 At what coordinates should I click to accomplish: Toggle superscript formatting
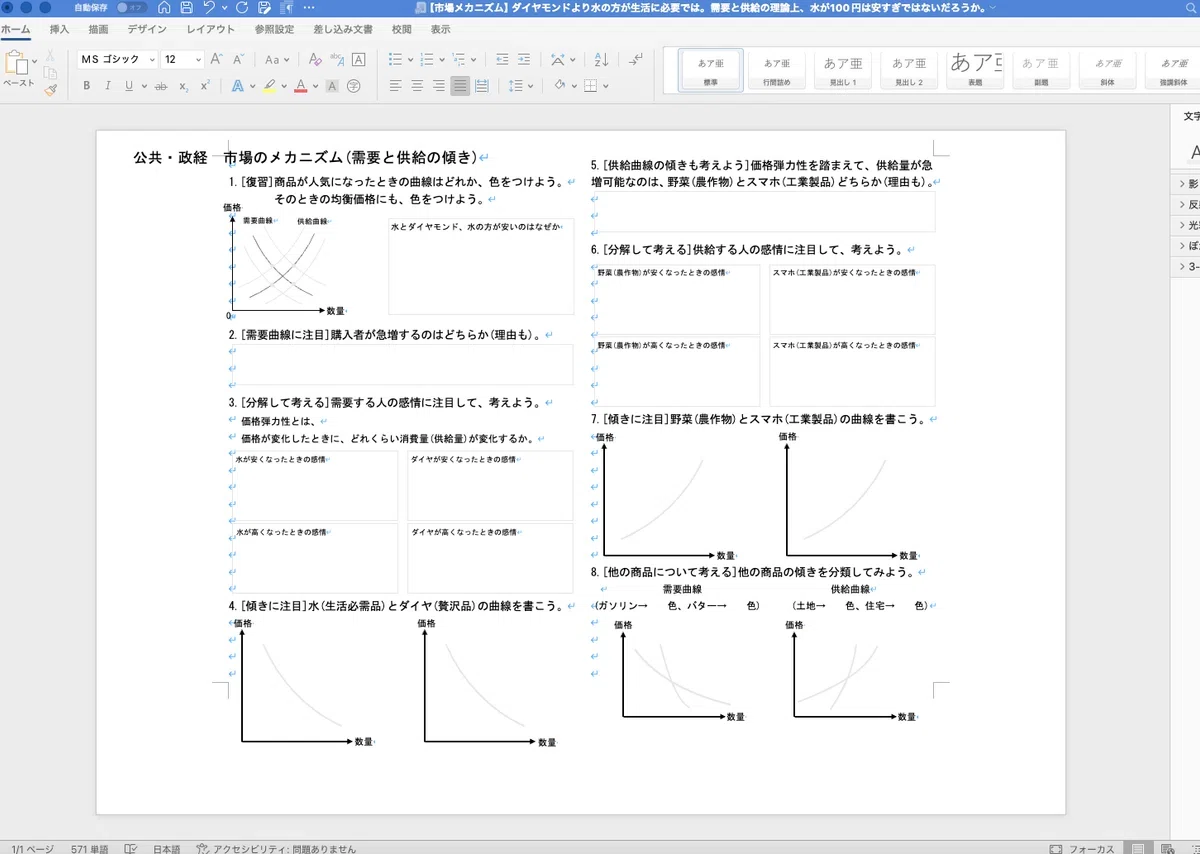coord(205,86)
